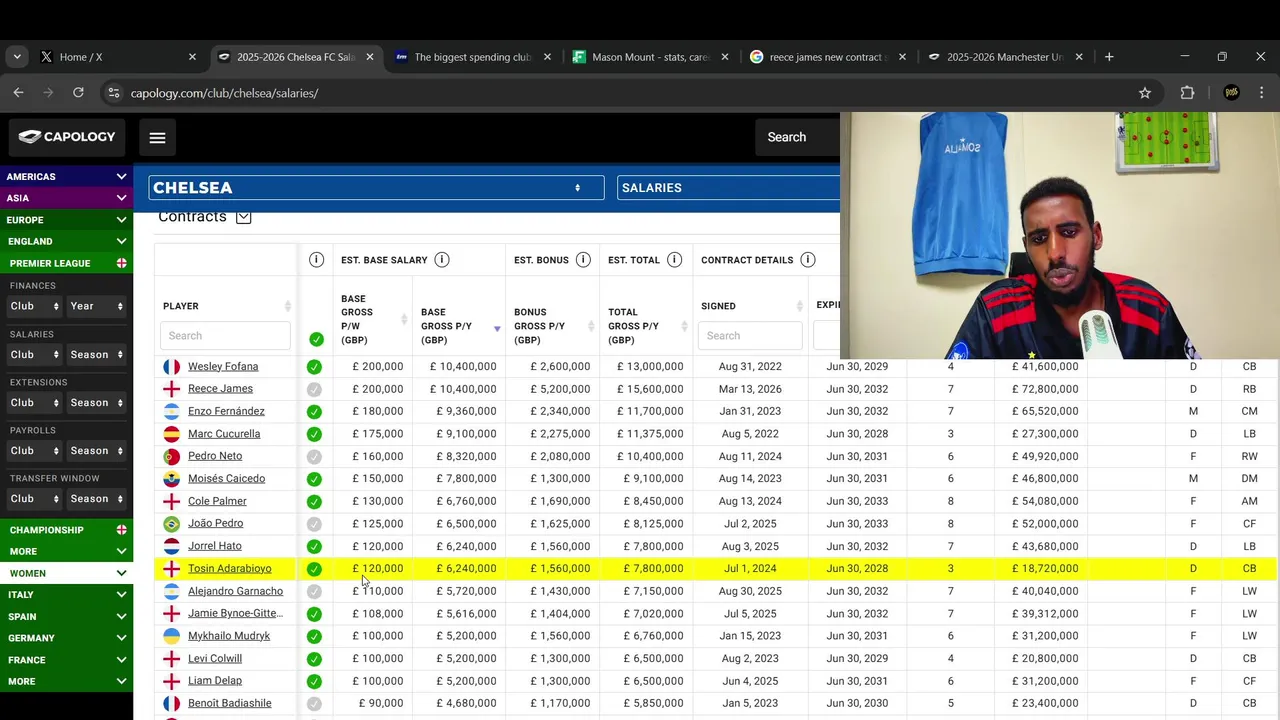
Task: Open Finances Club dropdown
Action: 34,306
